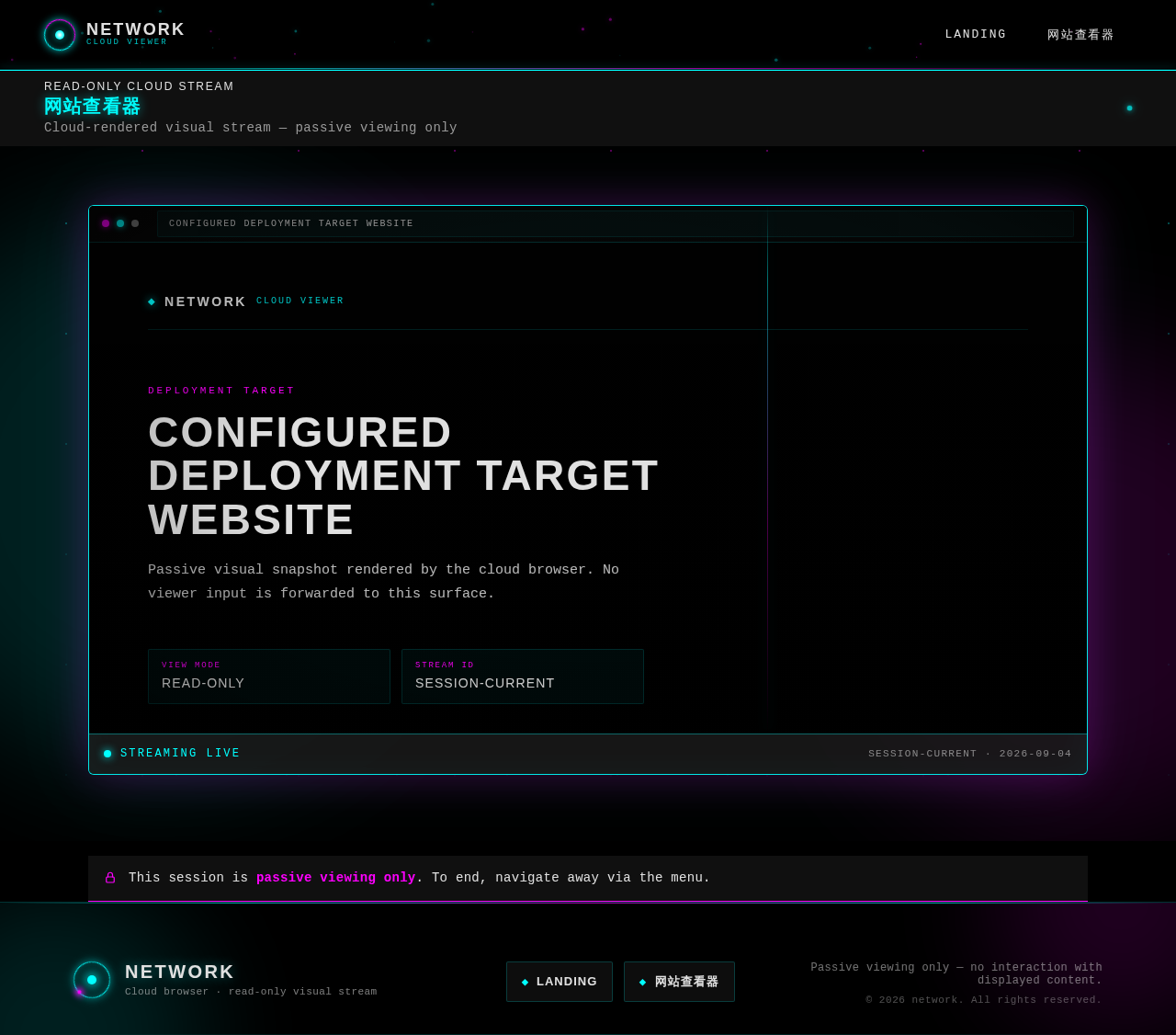Screen dimensions: 1176x1035
Task: Click the NETWORK wordmark inside the stream frame
Action: point(206,301)
